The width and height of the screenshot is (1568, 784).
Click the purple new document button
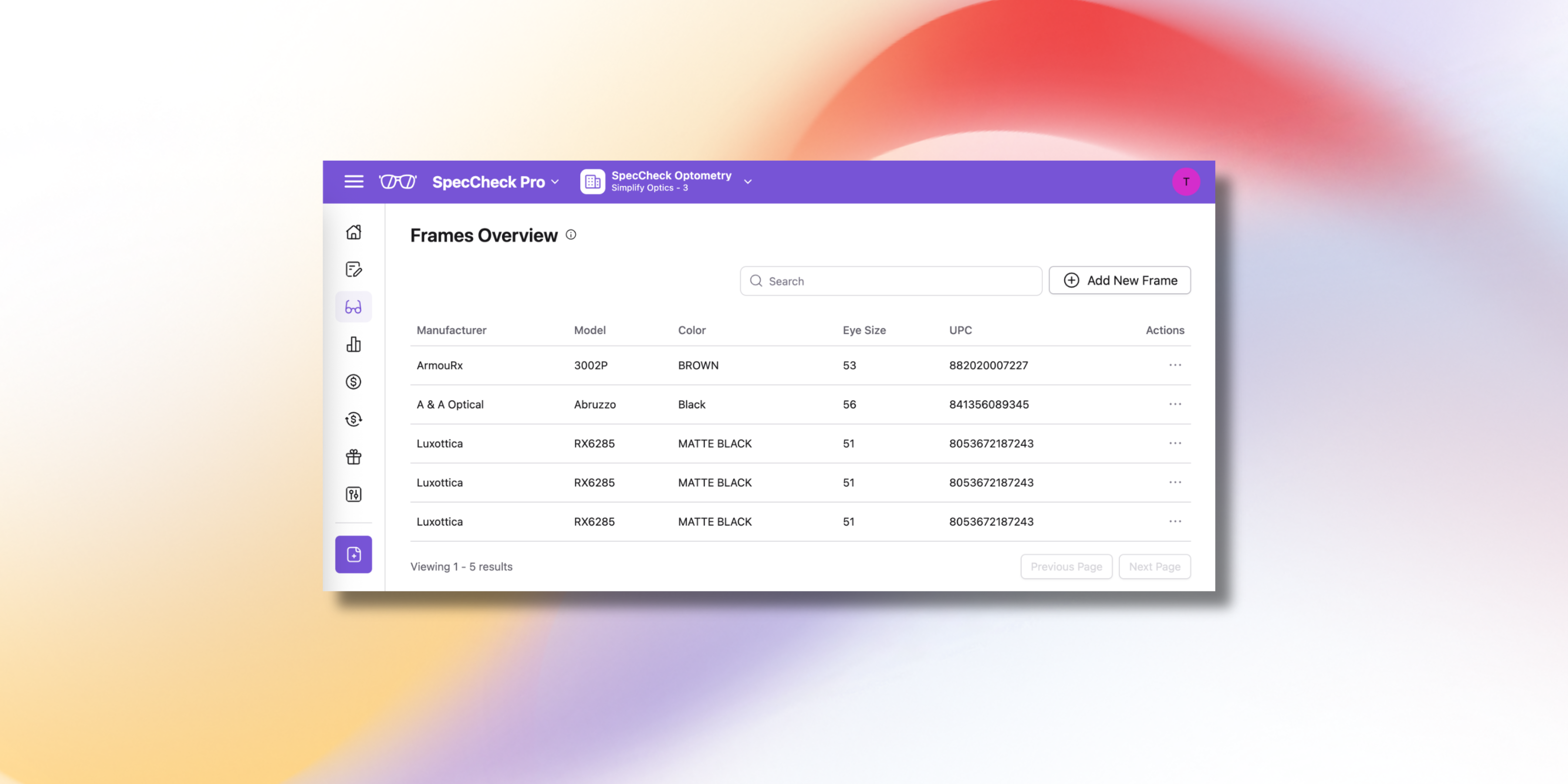(x=354, y=554)
